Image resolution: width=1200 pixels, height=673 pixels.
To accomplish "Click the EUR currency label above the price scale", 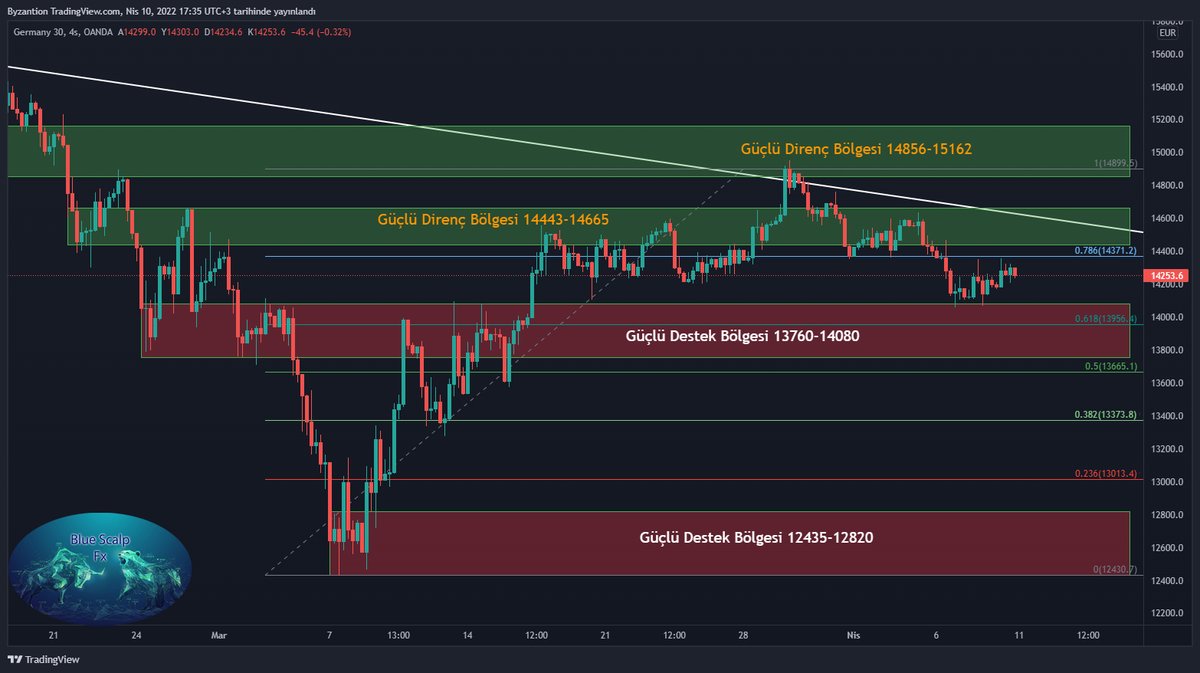I will [x=1167, y=31].
